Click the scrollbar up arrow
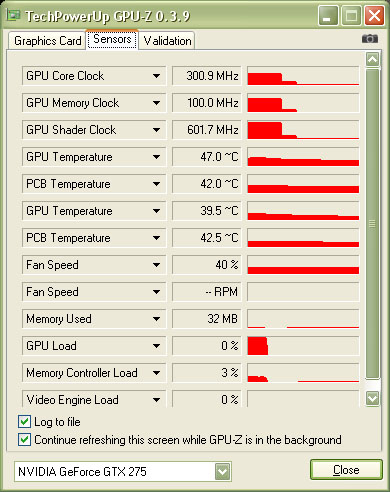 (372, 59)
